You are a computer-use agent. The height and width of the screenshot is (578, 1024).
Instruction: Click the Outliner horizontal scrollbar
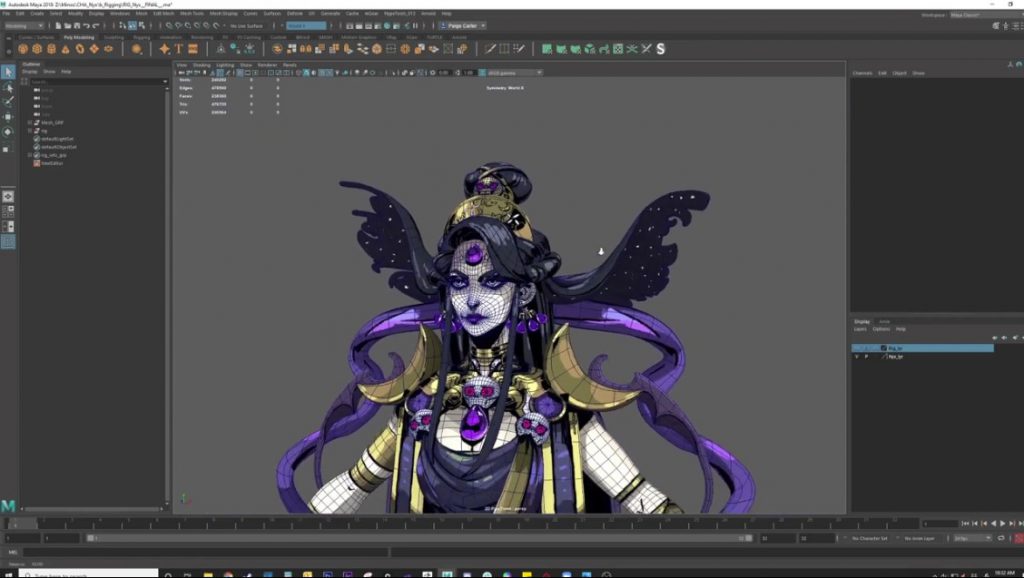pos(91,508)
